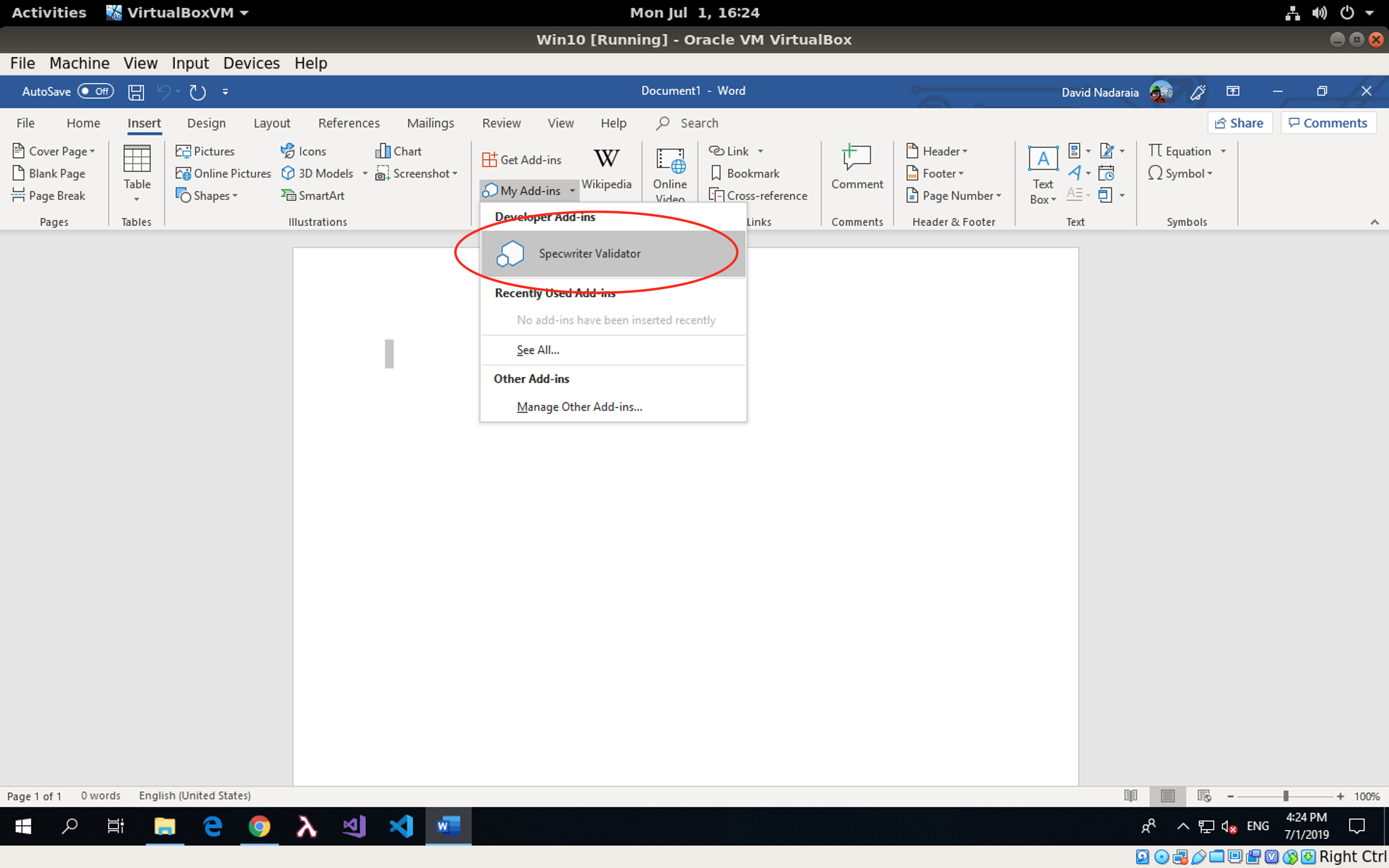
Task: Open Visual Studio Code from the taskbar
Action: 401,826
